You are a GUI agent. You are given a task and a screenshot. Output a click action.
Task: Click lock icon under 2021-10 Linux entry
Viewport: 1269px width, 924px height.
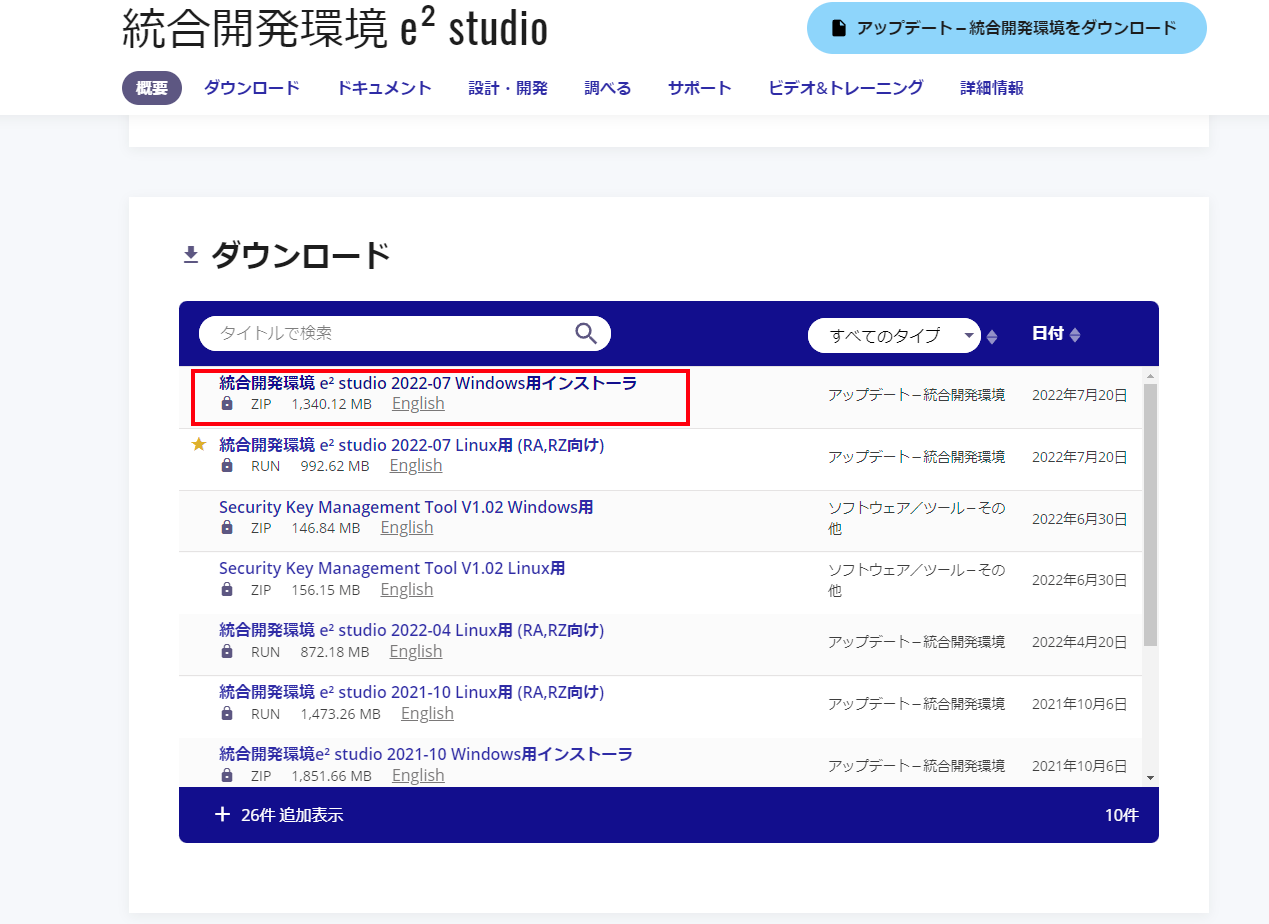point(227,714)
